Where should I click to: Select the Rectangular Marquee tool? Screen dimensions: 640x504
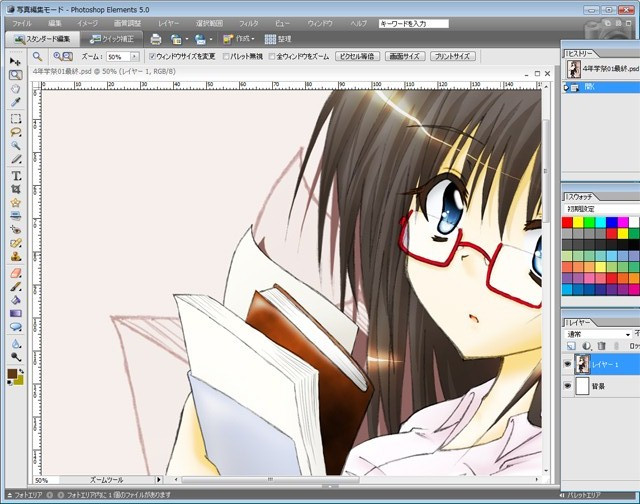pos(16,119)
